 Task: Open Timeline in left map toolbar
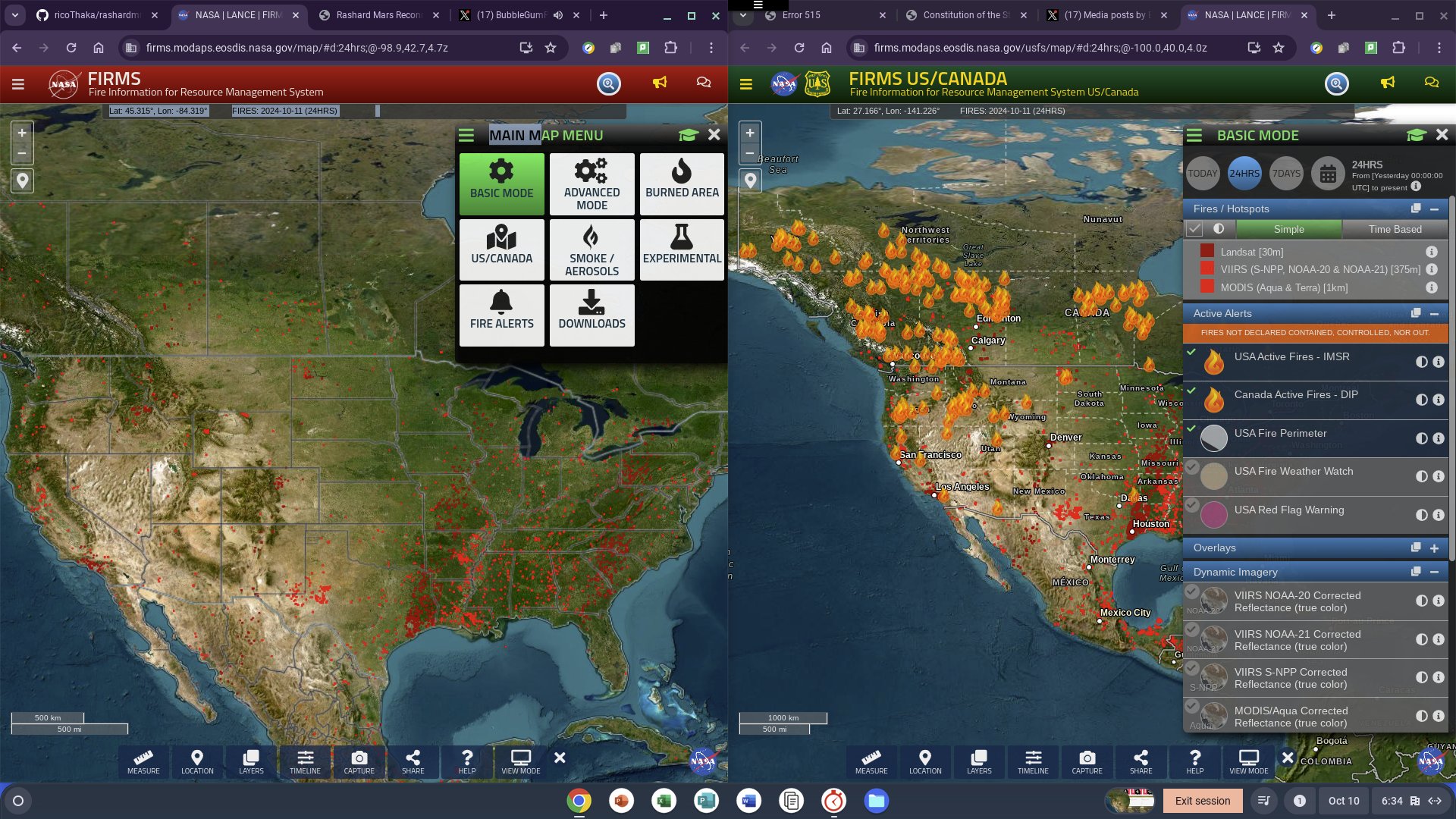305,761
